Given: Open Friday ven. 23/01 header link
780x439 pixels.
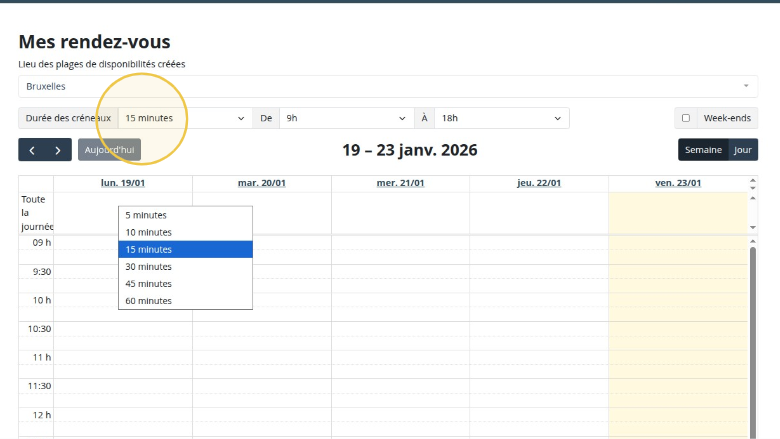Looking at the screenshot, I should 678,183.
